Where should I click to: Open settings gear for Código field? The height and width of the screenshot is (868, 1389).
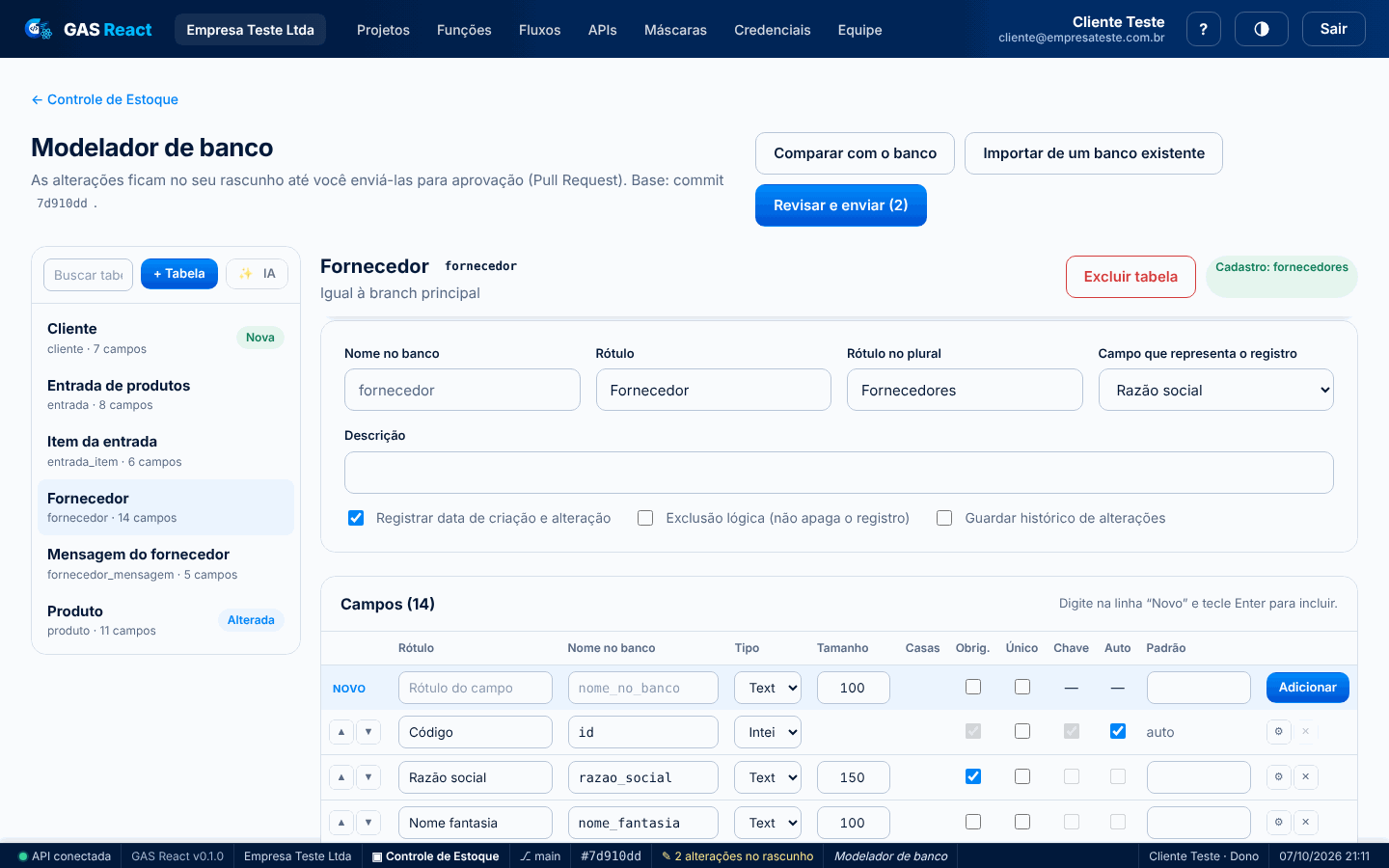[1279, 732]
